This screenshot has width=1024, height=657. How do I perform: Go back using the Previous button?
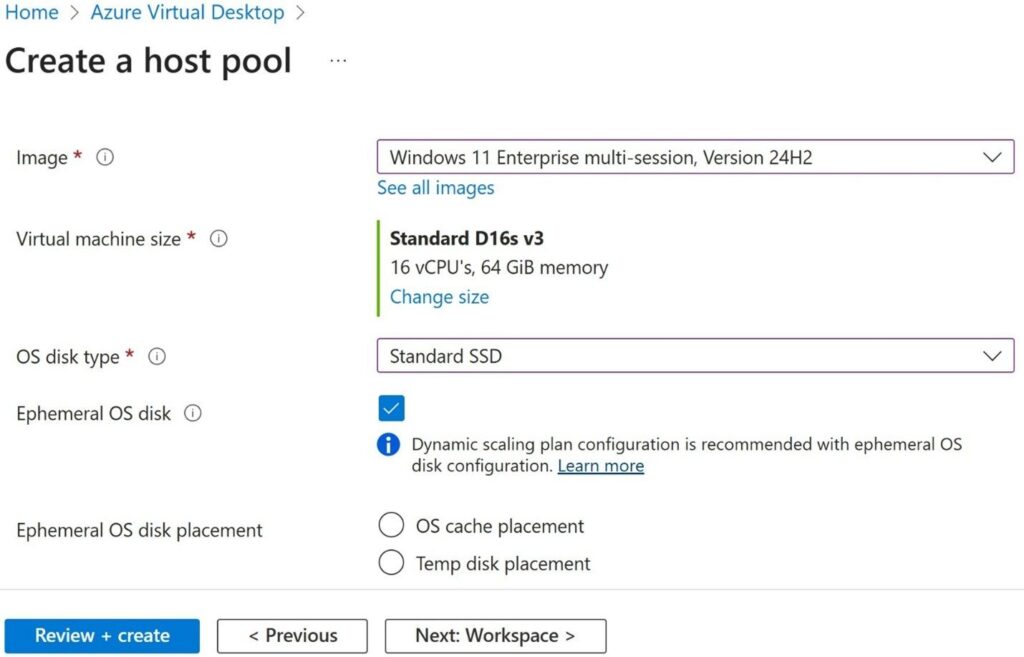pyautogui.click(x=292, y=635)
